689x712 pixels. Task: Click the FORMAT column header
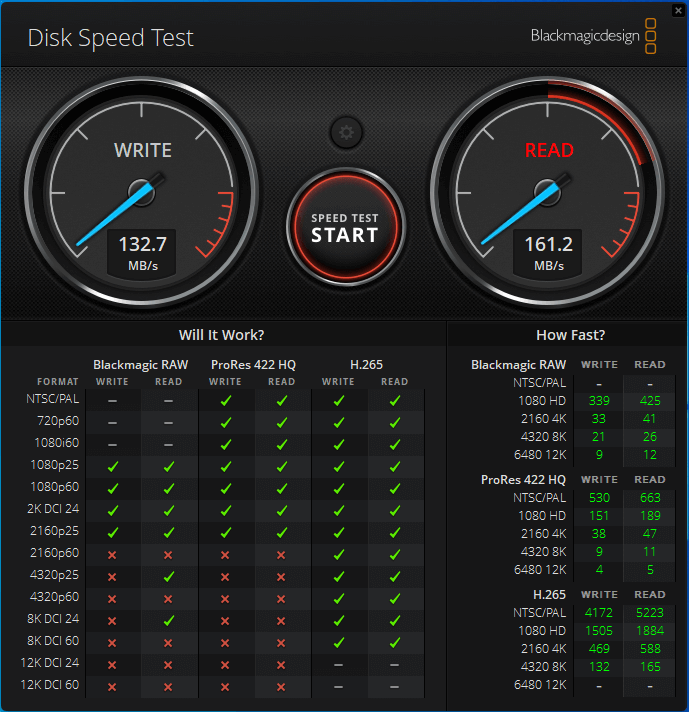(58, 382)
